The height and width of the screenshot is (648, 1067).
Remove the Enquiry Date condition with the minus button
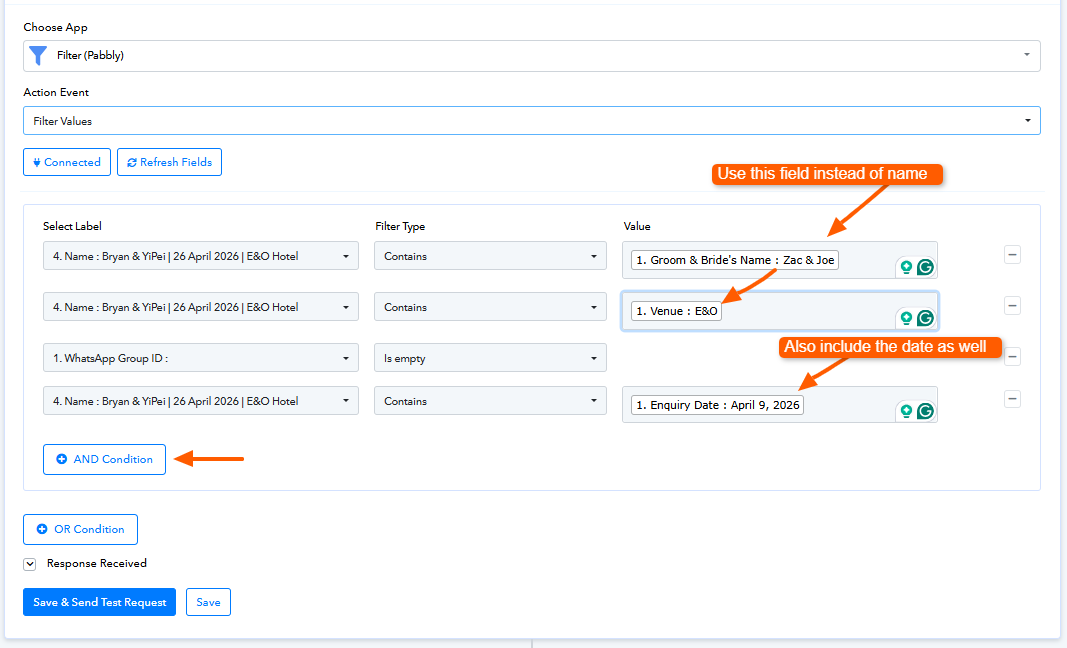point(1012,399)
